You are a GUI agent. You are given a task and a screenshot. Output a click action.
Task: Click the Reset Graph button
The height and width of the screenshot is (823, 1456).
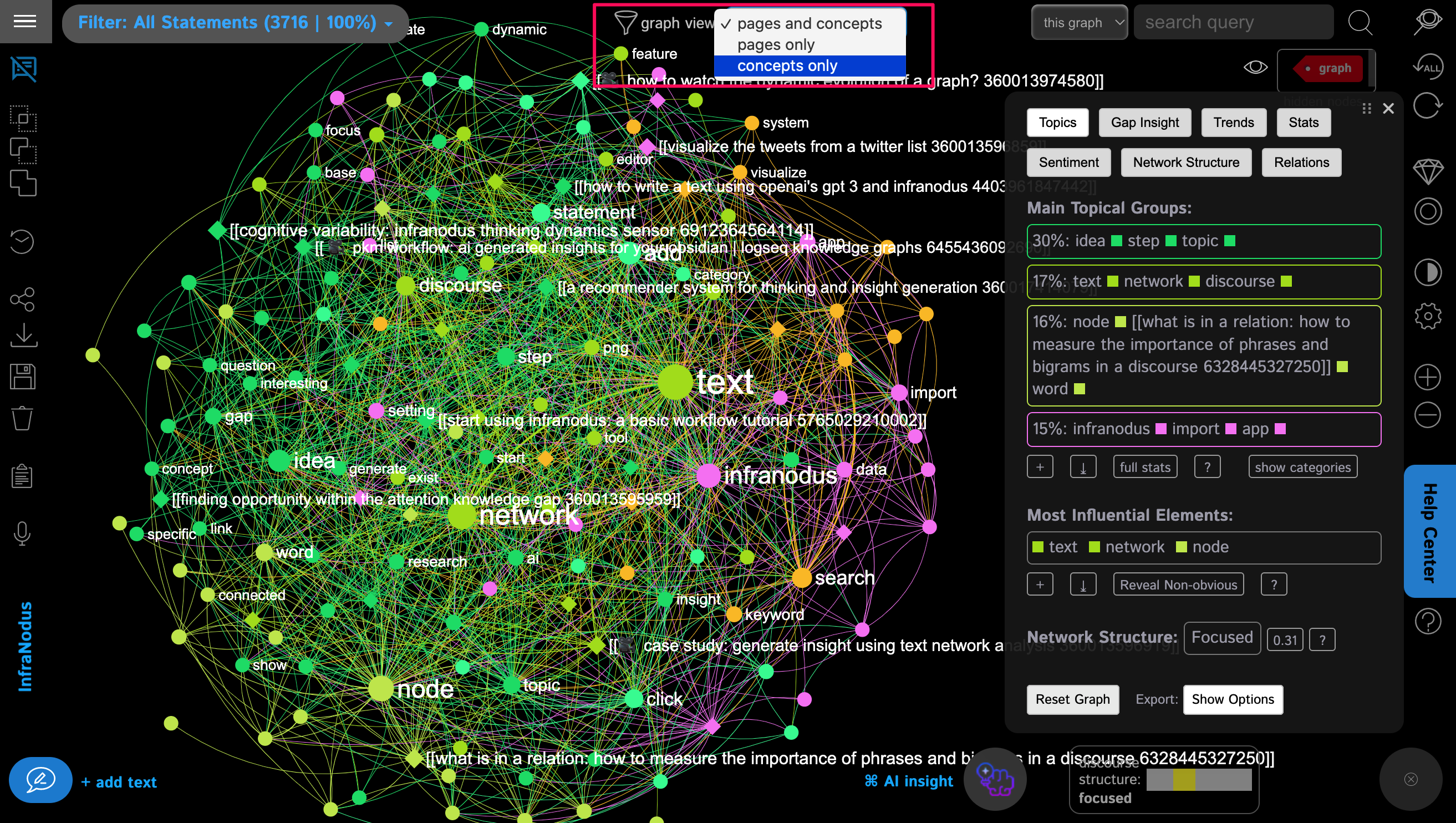[1073, 699]
